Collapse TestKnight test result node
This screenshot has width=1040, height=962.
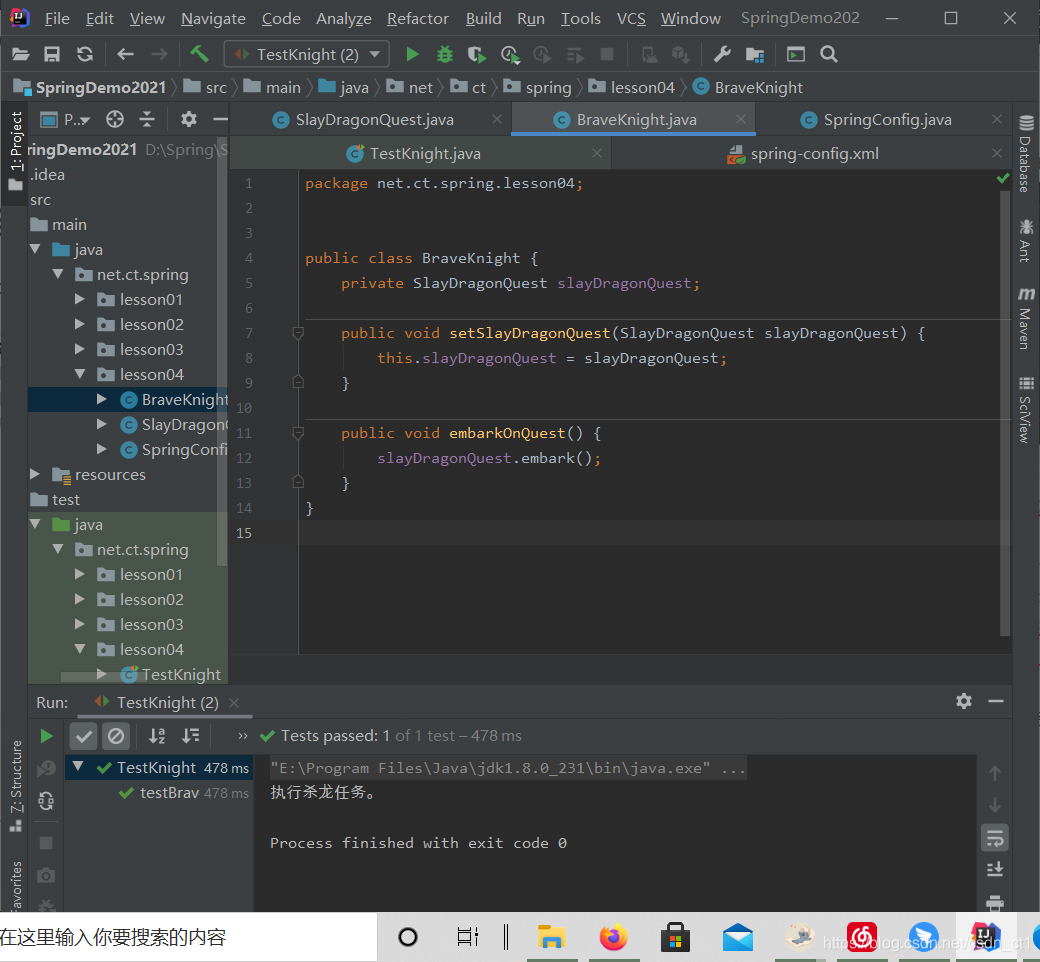[78, 767]
